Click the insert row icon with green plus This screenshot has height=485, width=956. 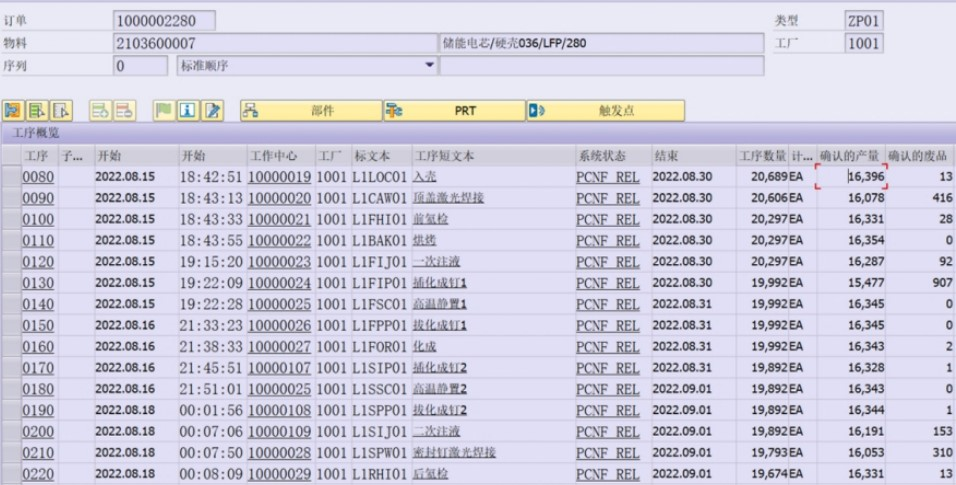(100, 111)
